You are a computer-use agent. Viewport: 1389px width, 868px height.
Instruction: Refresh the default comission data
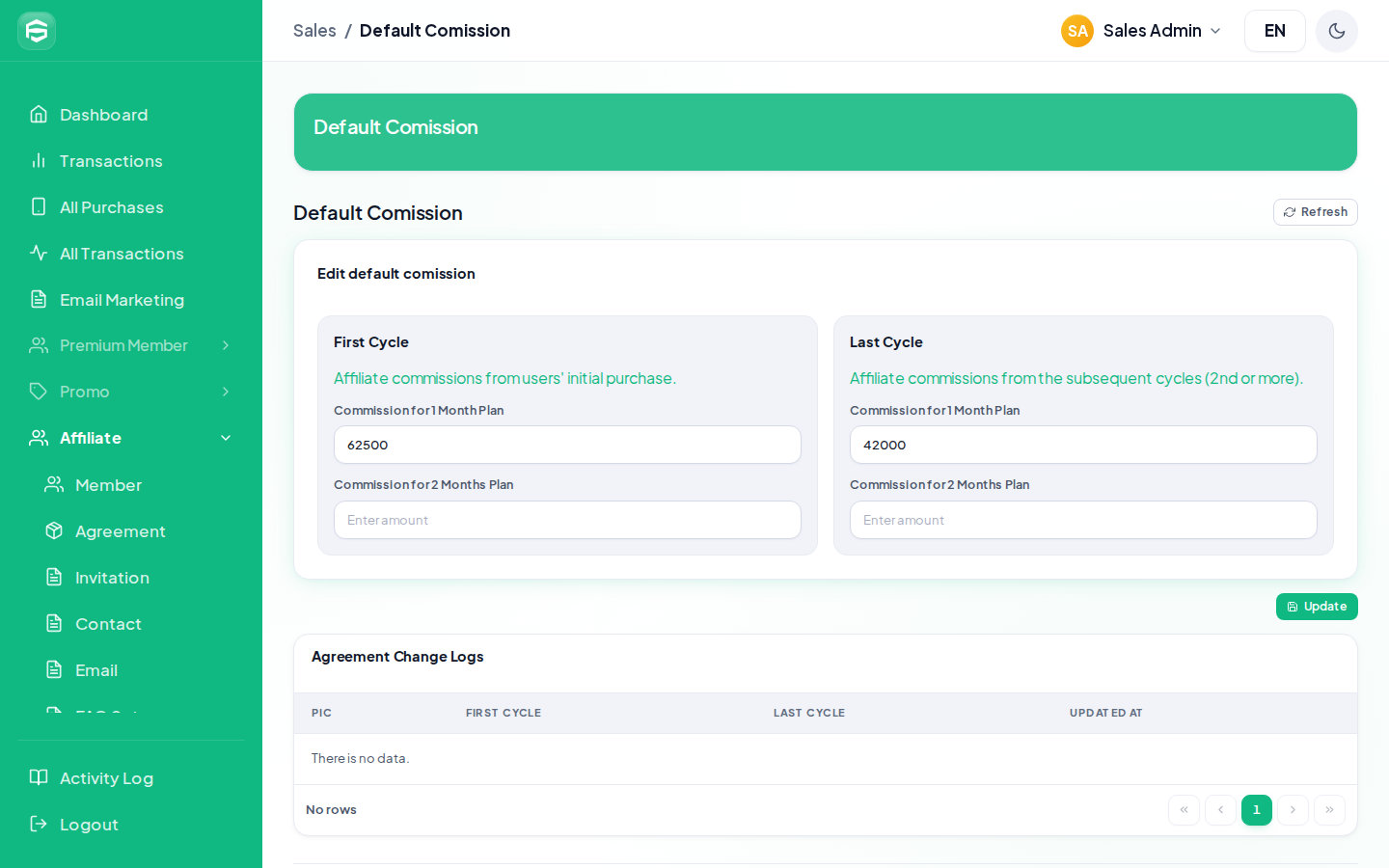1316,212
